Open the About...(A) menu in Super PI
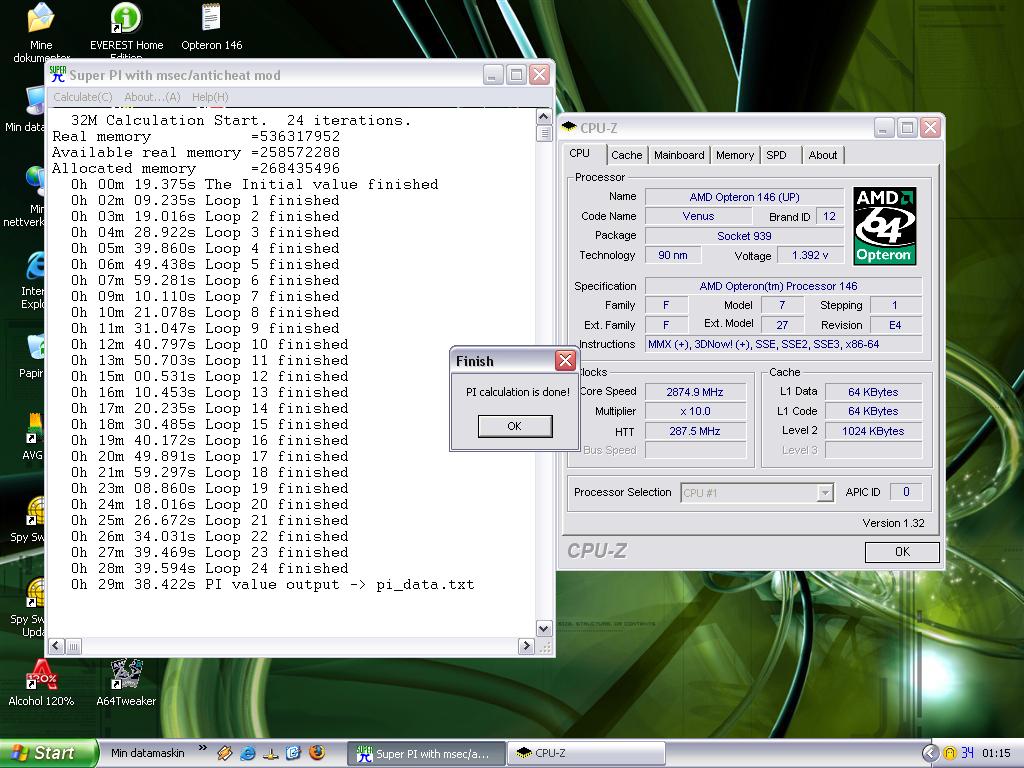The width and height of the screenshot is (1024, 768). pyautogui.click(x=152, y=97)
